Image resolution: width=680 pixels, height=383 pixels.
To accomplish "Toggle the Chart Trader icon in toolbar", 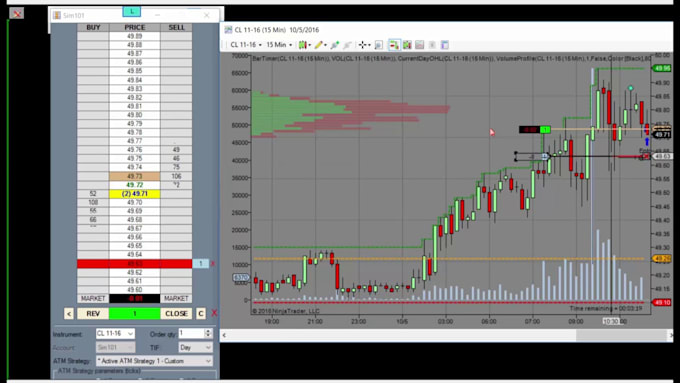I will click(394, 45).
